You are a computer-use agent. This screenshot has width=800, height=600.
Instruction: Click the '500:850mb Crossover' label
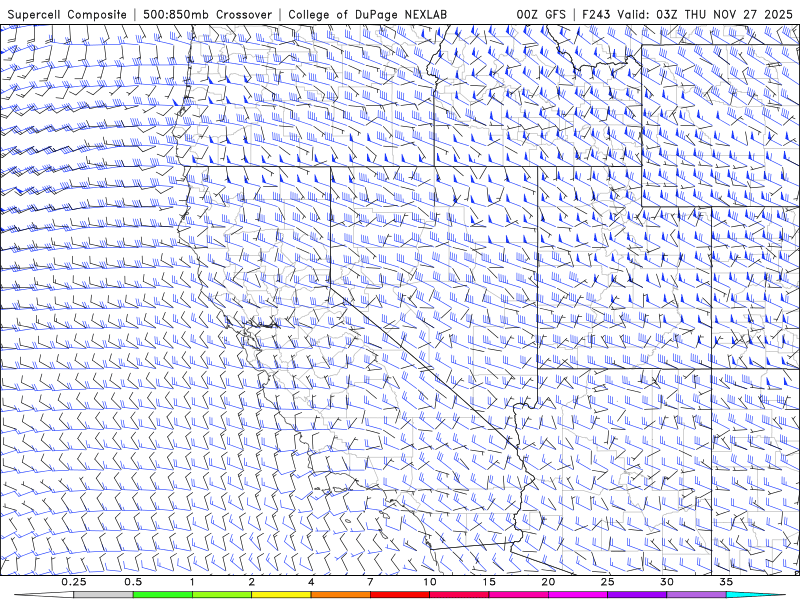tap(207, 15)
